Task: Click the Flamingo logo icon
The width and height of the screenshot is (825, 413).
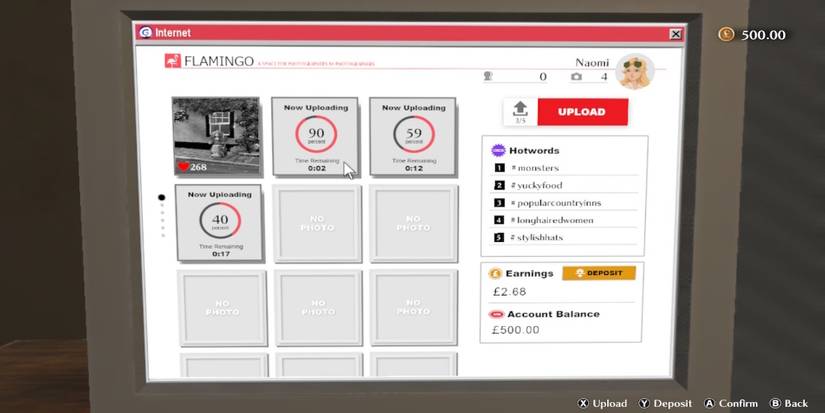Action: [173, 61]
